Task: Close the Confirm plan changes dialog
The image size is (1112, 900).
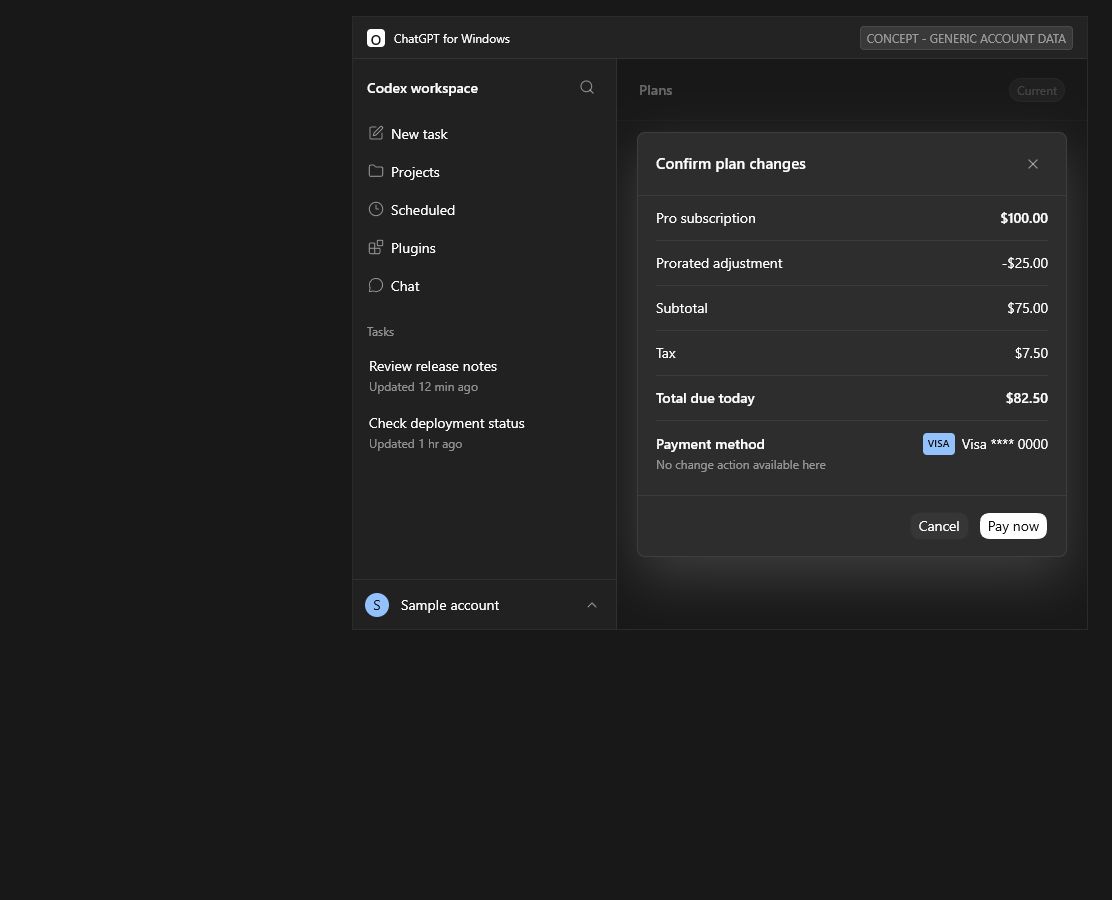Action: [x=1033, y=164]
